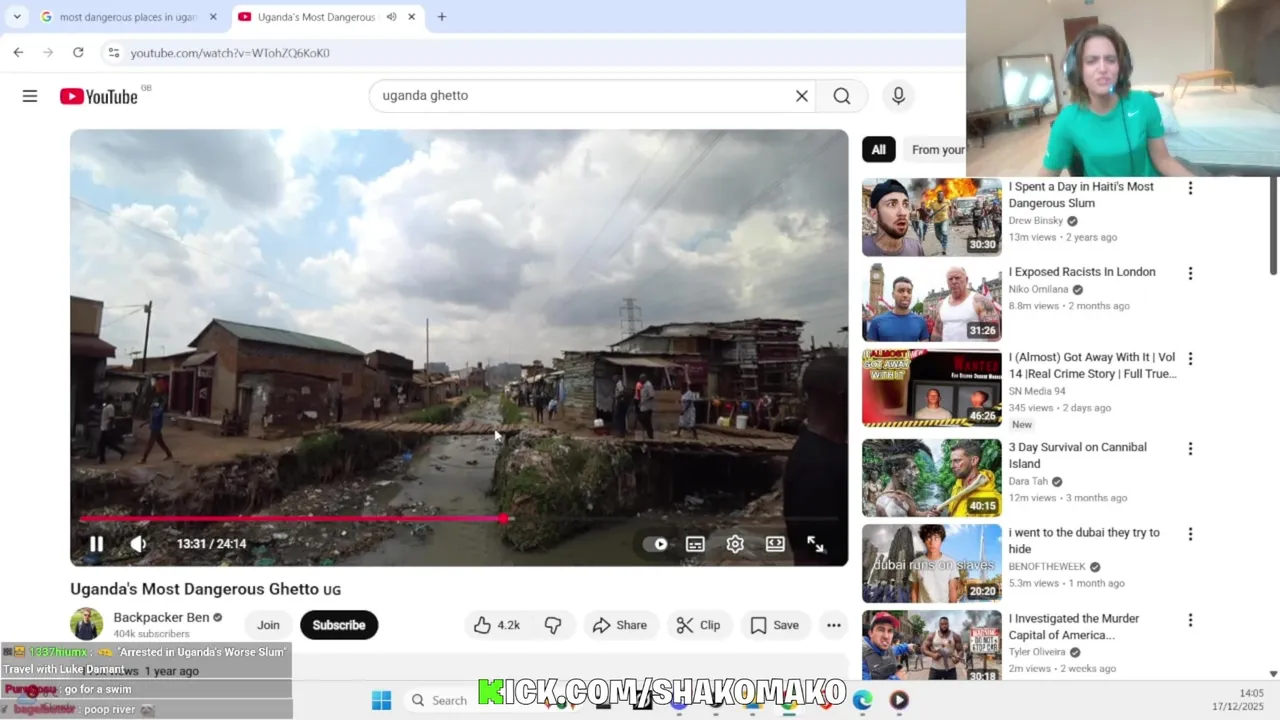
Task: Click the address bar URL
Action: (x=230, y=53)
